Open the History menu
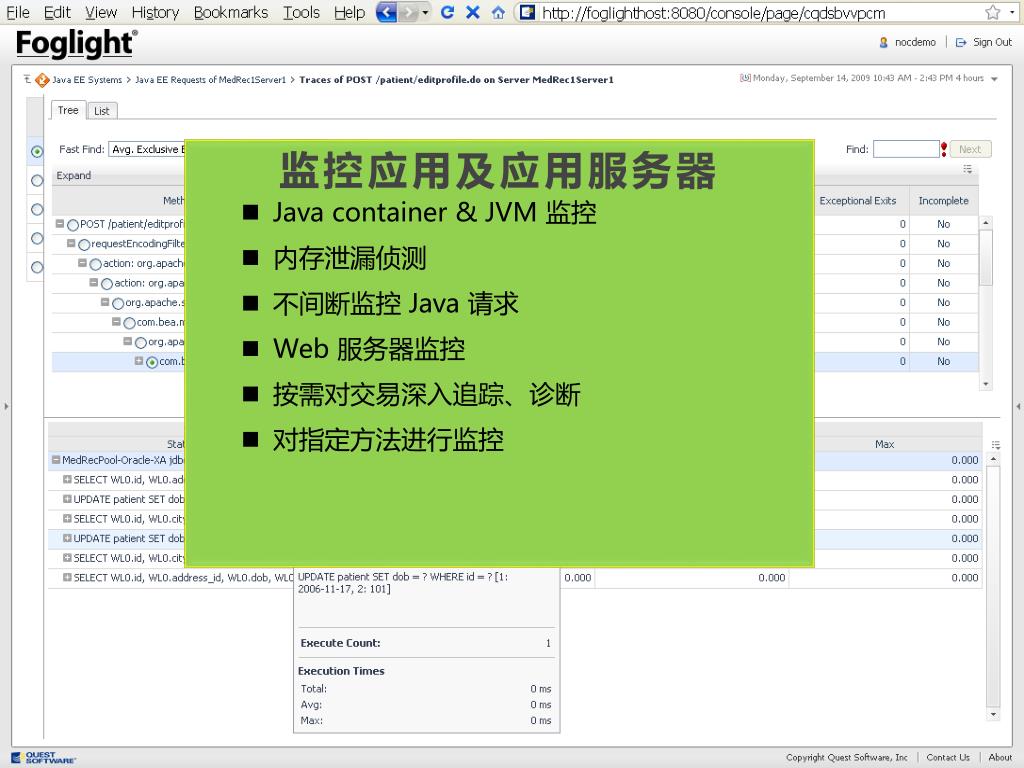Viewport: 1024px width, 768px height. [x=155, y=12]
